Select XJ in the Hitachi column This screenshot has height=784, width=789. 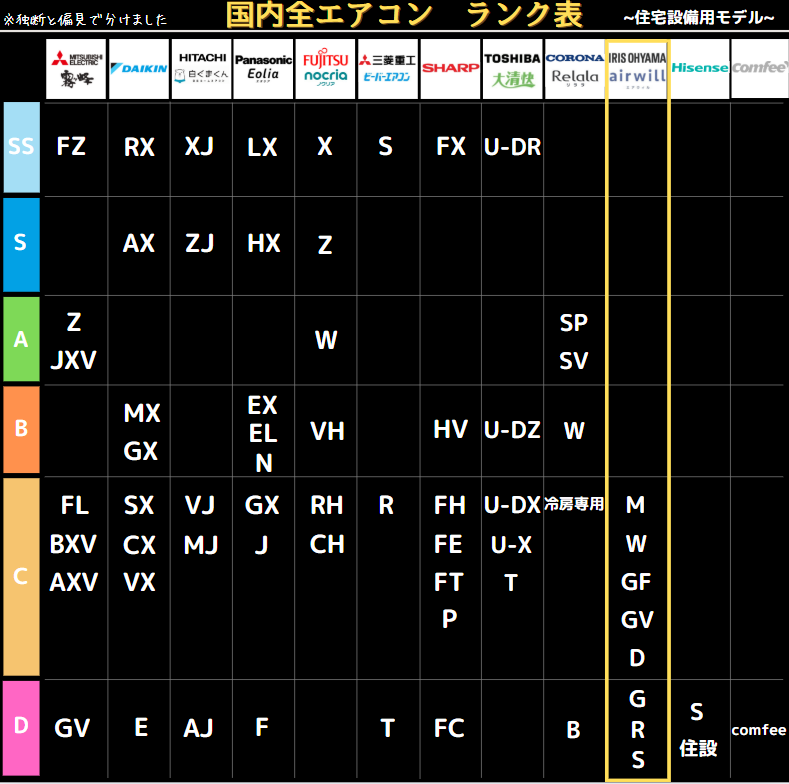click(x=199, y=146)
